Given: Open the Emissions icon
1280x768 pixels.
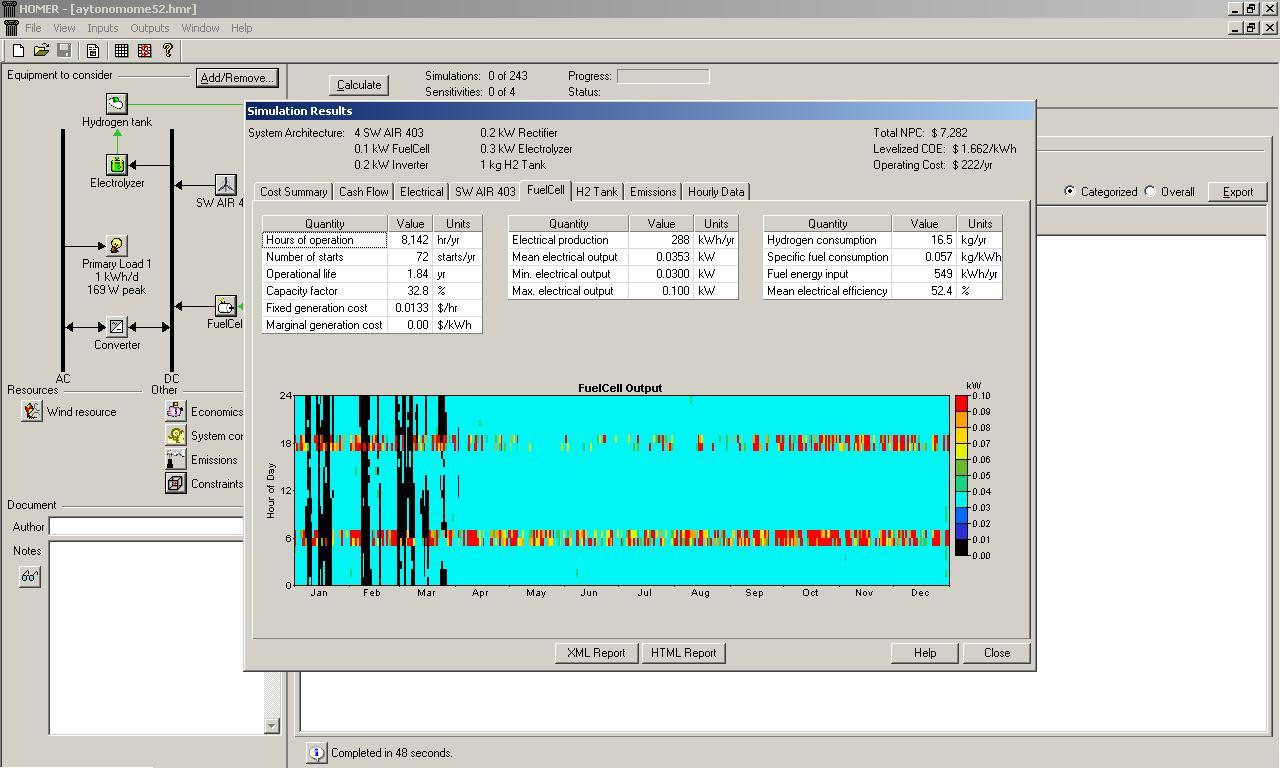Looking at the screenshot, I should 176,459.
